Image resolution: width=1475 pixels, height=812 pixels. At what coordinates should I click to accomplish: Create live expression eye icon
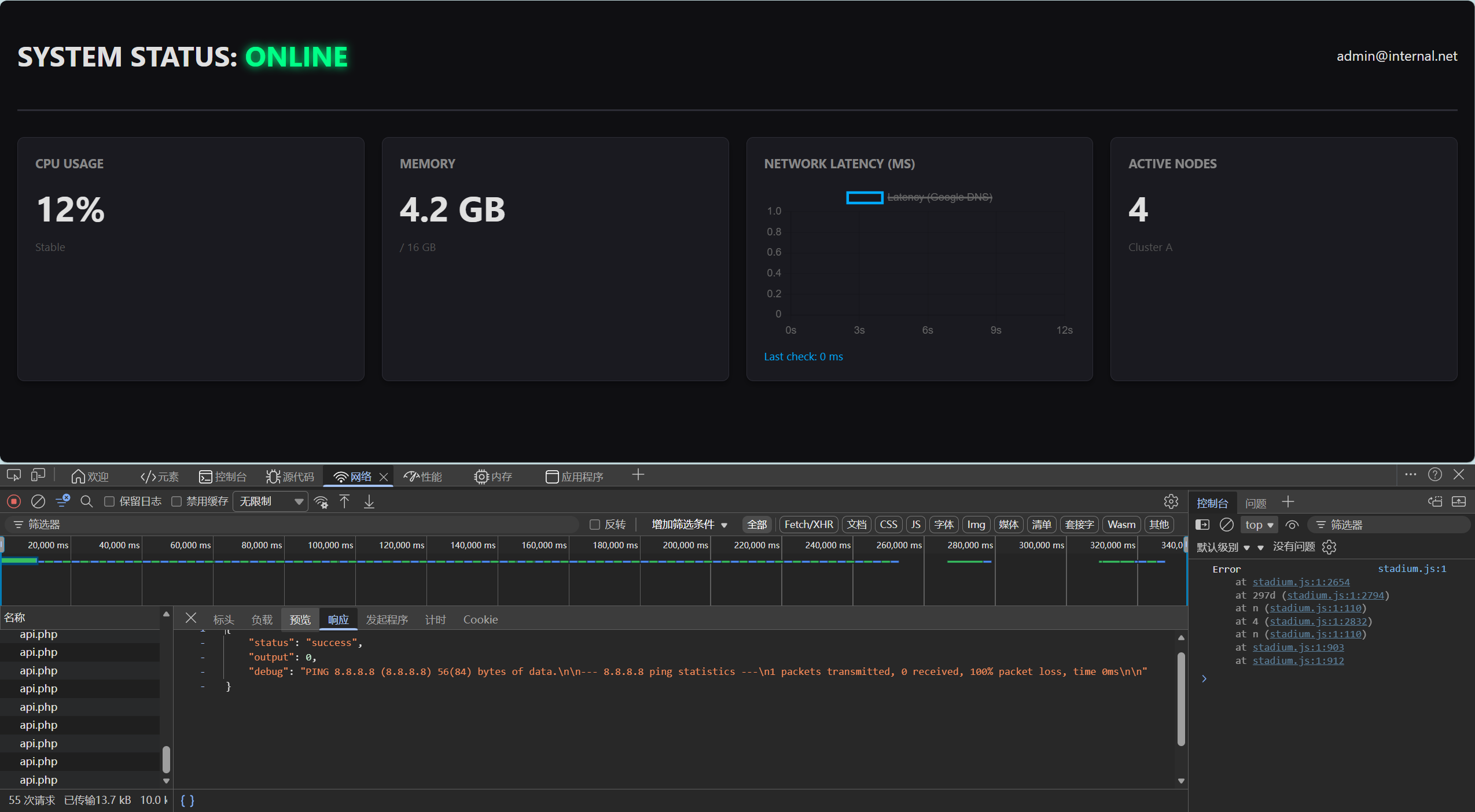[1292, 525]
